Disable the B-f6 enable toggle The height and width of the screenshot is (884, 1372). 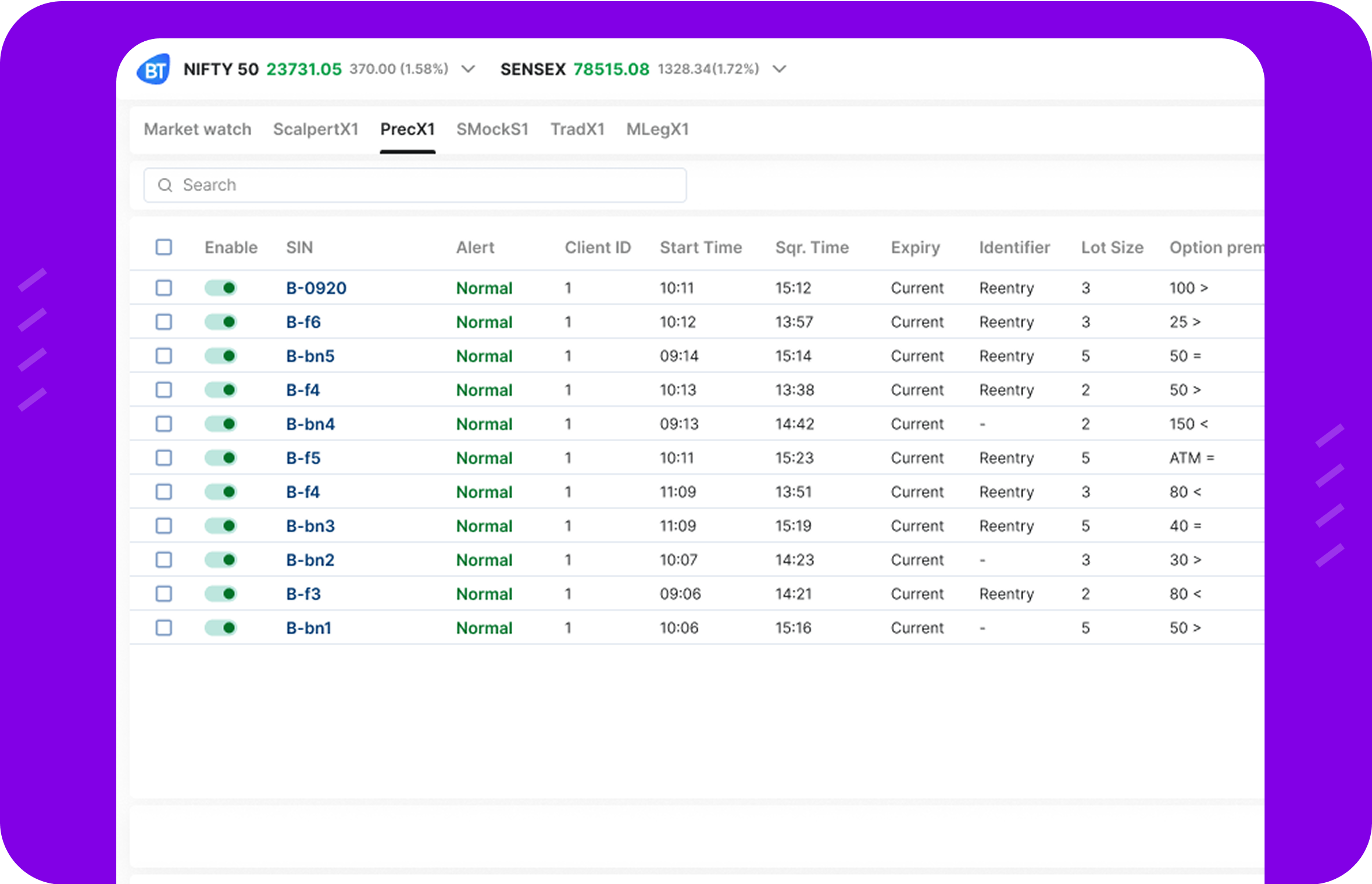click(221, 322)
